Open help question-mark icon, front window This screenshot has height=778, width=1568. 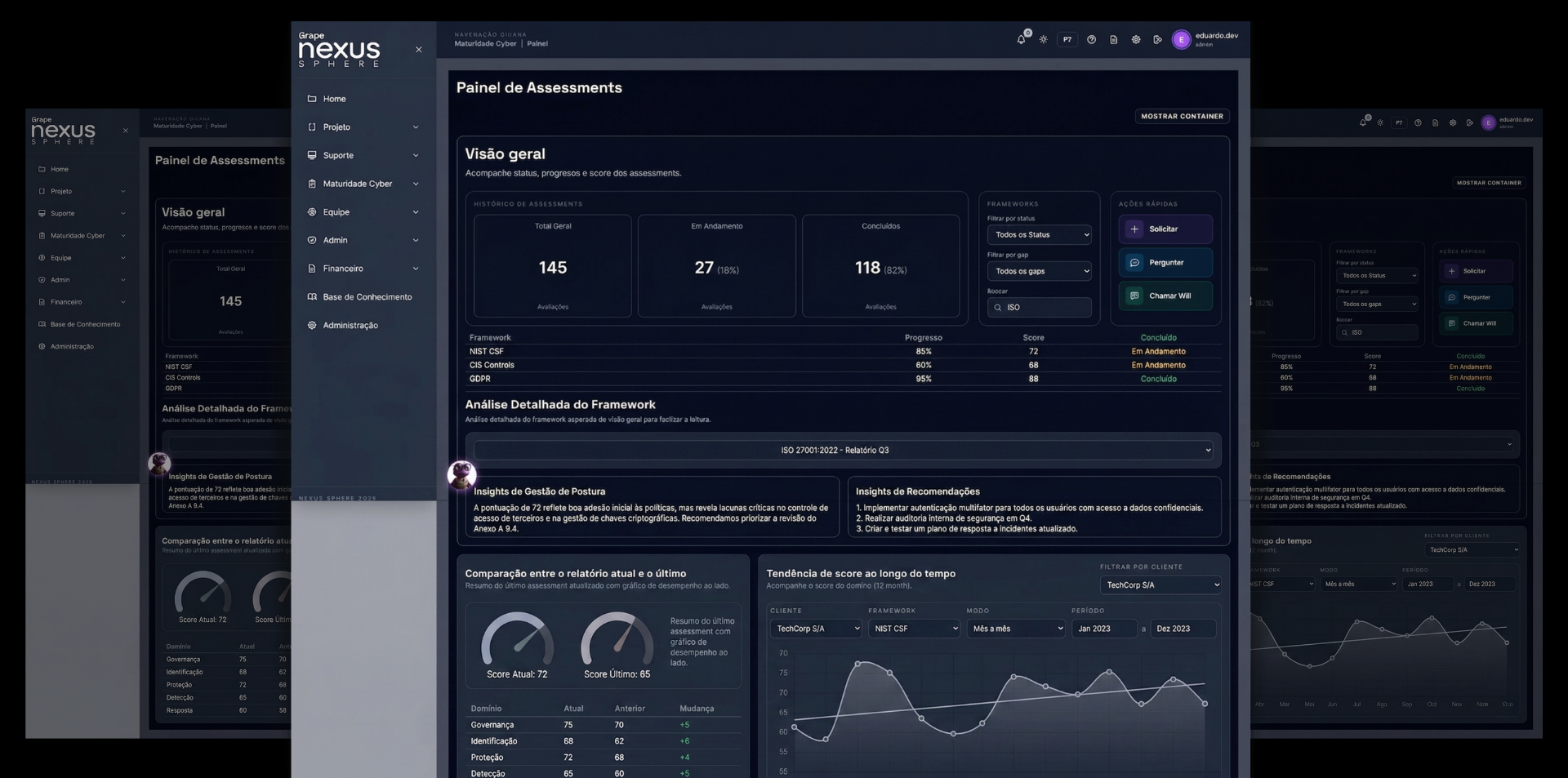click(x=1091, y=39)
